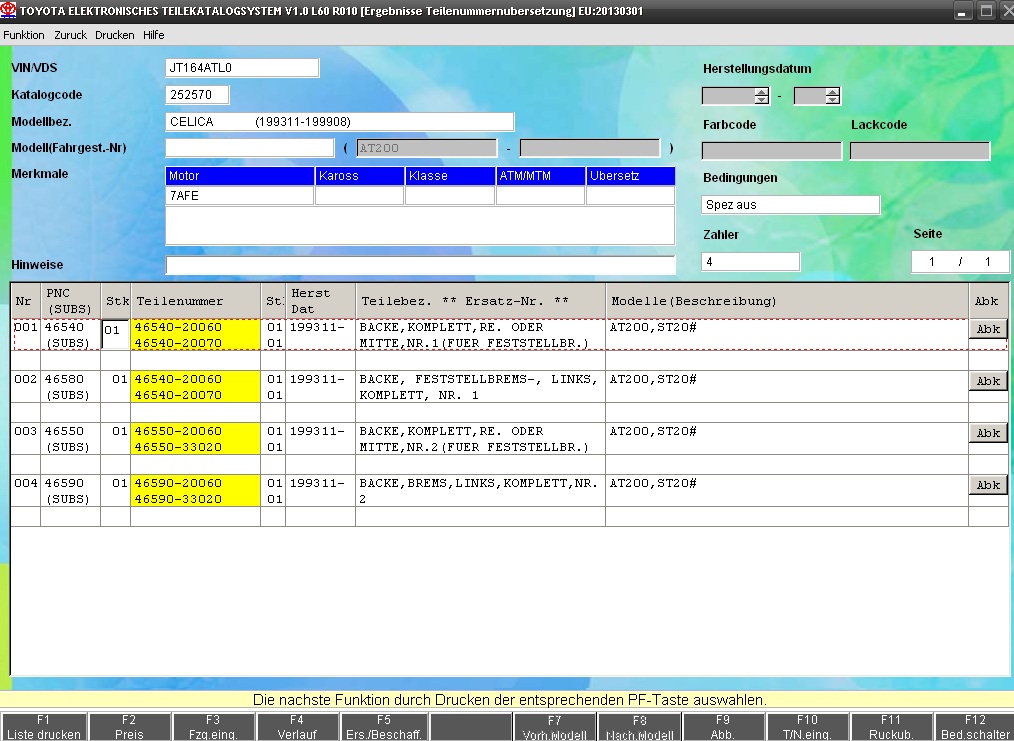Click Abk button for row 004
Image resolution: width=1014 pixels, height=741 pixels.
click(987, 485)
